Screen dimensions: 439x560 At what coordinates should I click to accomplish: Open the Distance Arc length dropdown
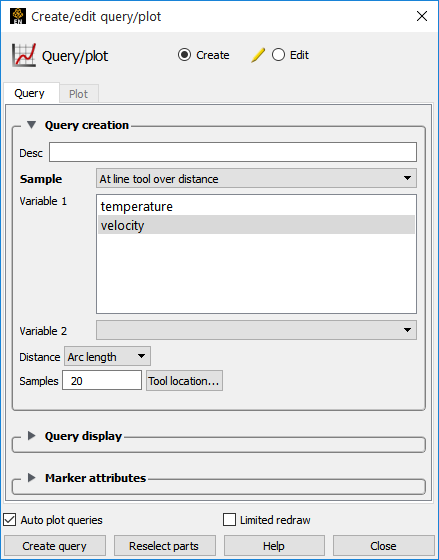[x=107, y=356]
